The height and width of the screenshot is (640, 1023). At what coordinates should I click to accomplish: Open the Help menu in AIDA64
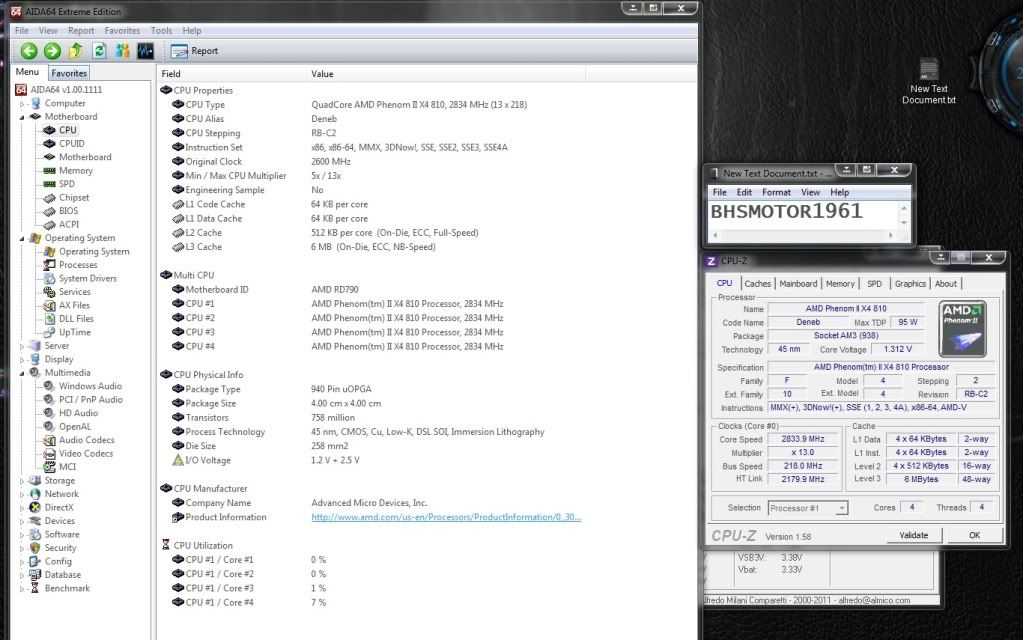[x=192, y=31]
